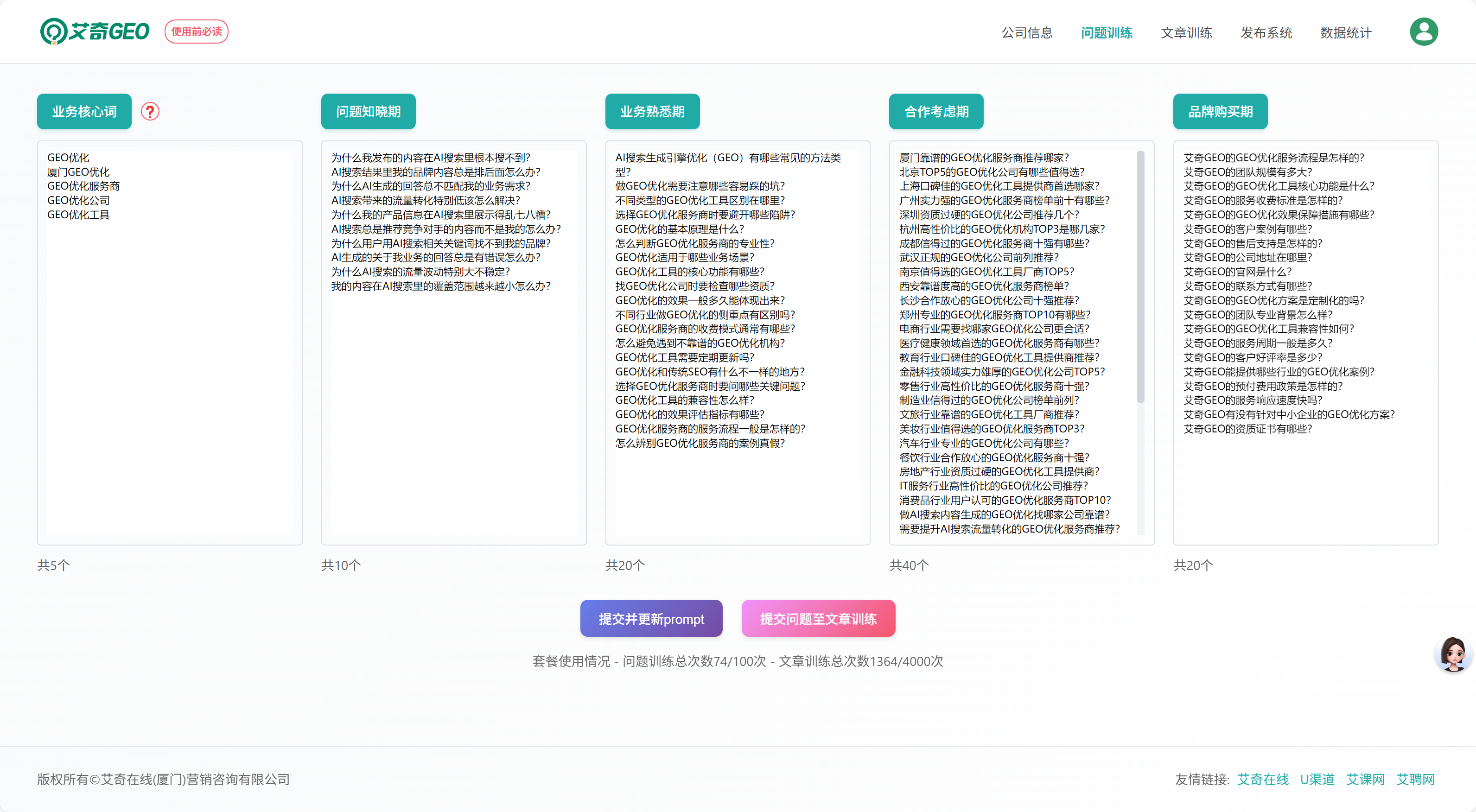Open 数据统计 section
This screenshot has height=812, width=1476.
1345,32
